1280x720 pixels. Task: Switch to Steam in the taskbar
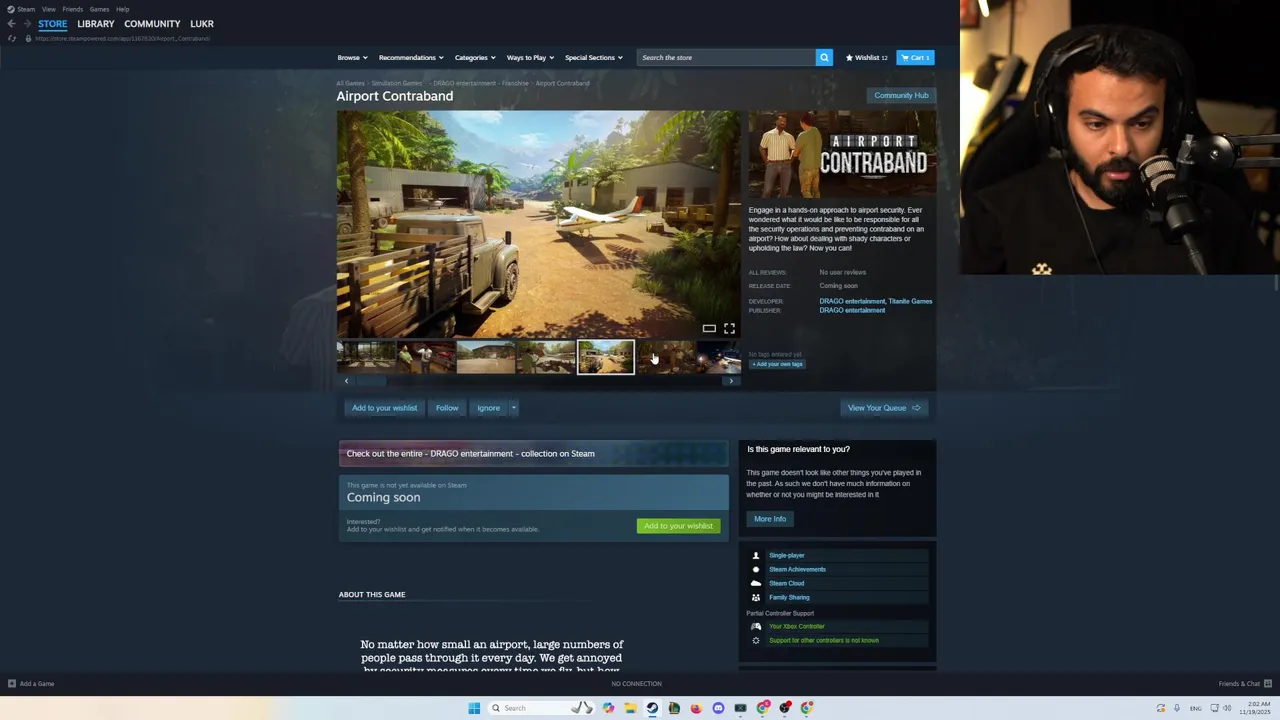(652, 708)
